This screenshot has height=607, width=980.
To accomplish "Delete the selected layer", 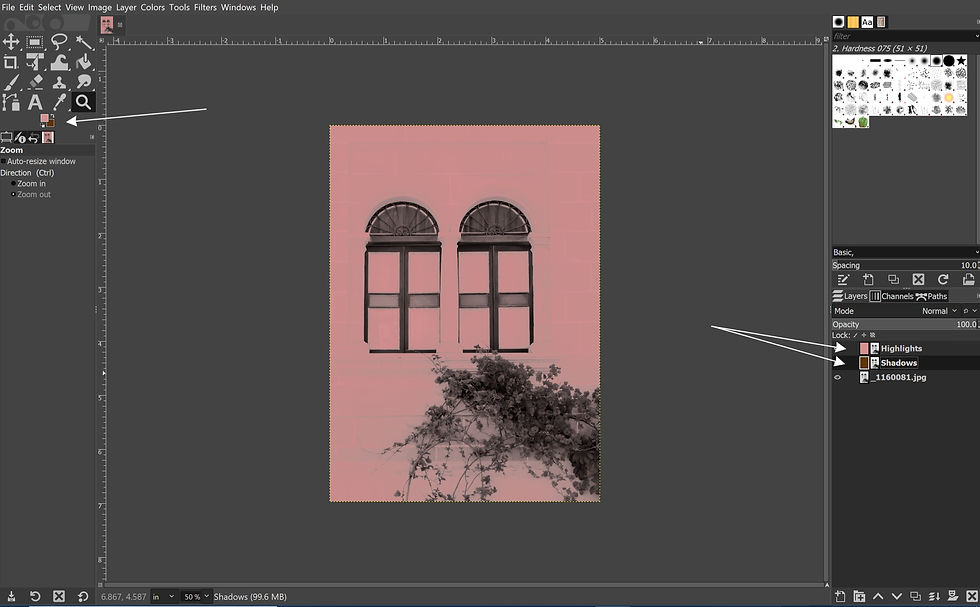I will [x=972, y=596].
